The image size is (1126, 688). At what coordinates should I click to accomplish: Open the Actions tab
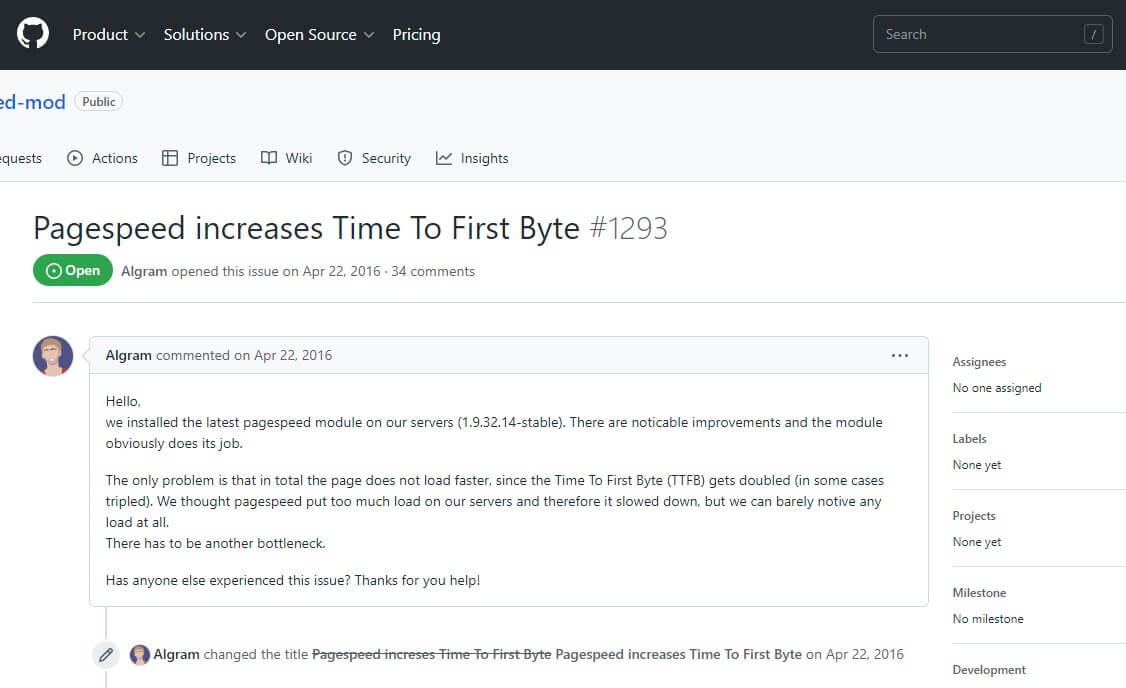102,158
